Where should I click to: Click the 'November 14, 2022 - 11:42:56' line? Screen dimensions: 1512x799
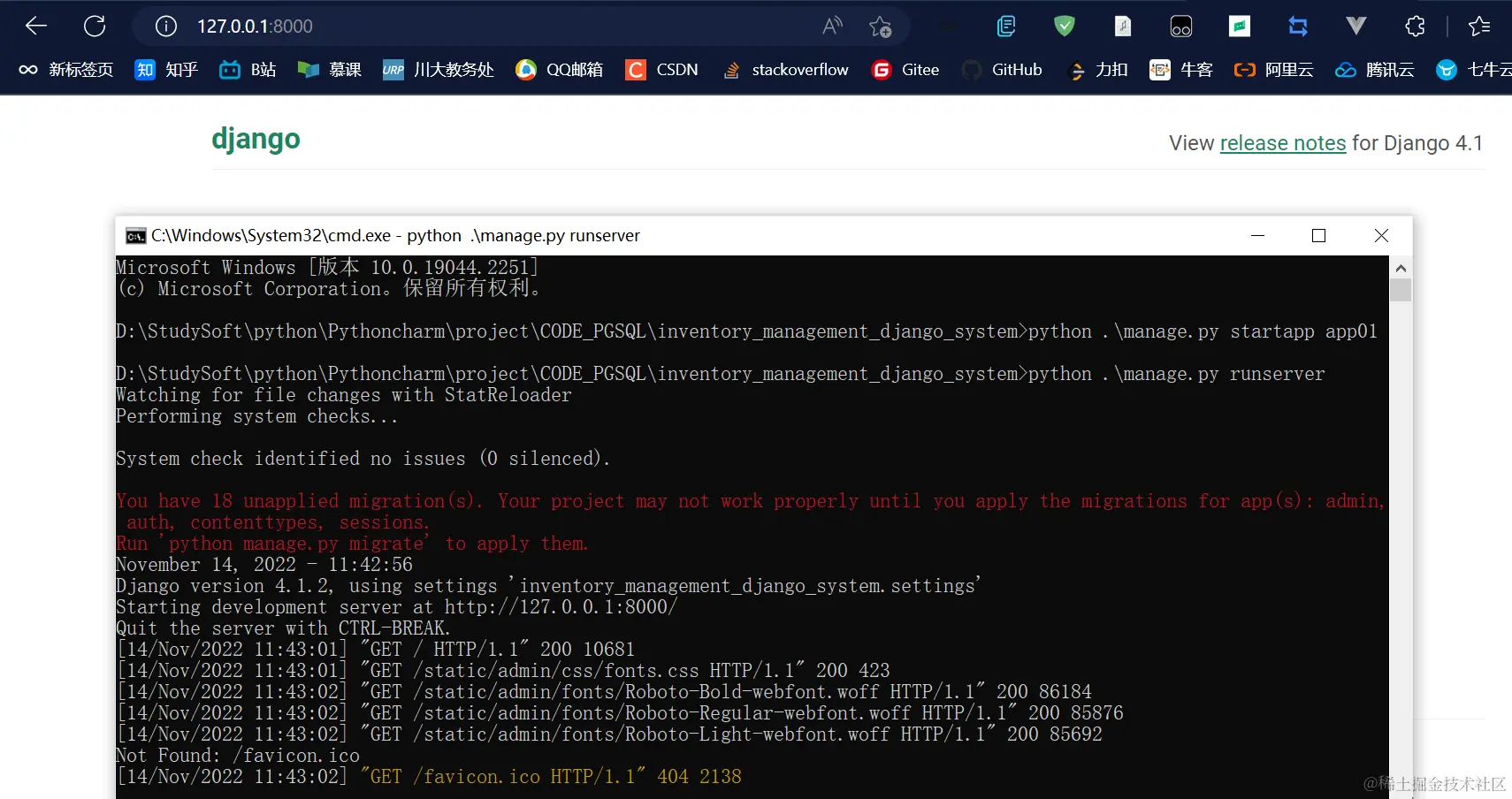pyautogui.click(x=264, y=565)
